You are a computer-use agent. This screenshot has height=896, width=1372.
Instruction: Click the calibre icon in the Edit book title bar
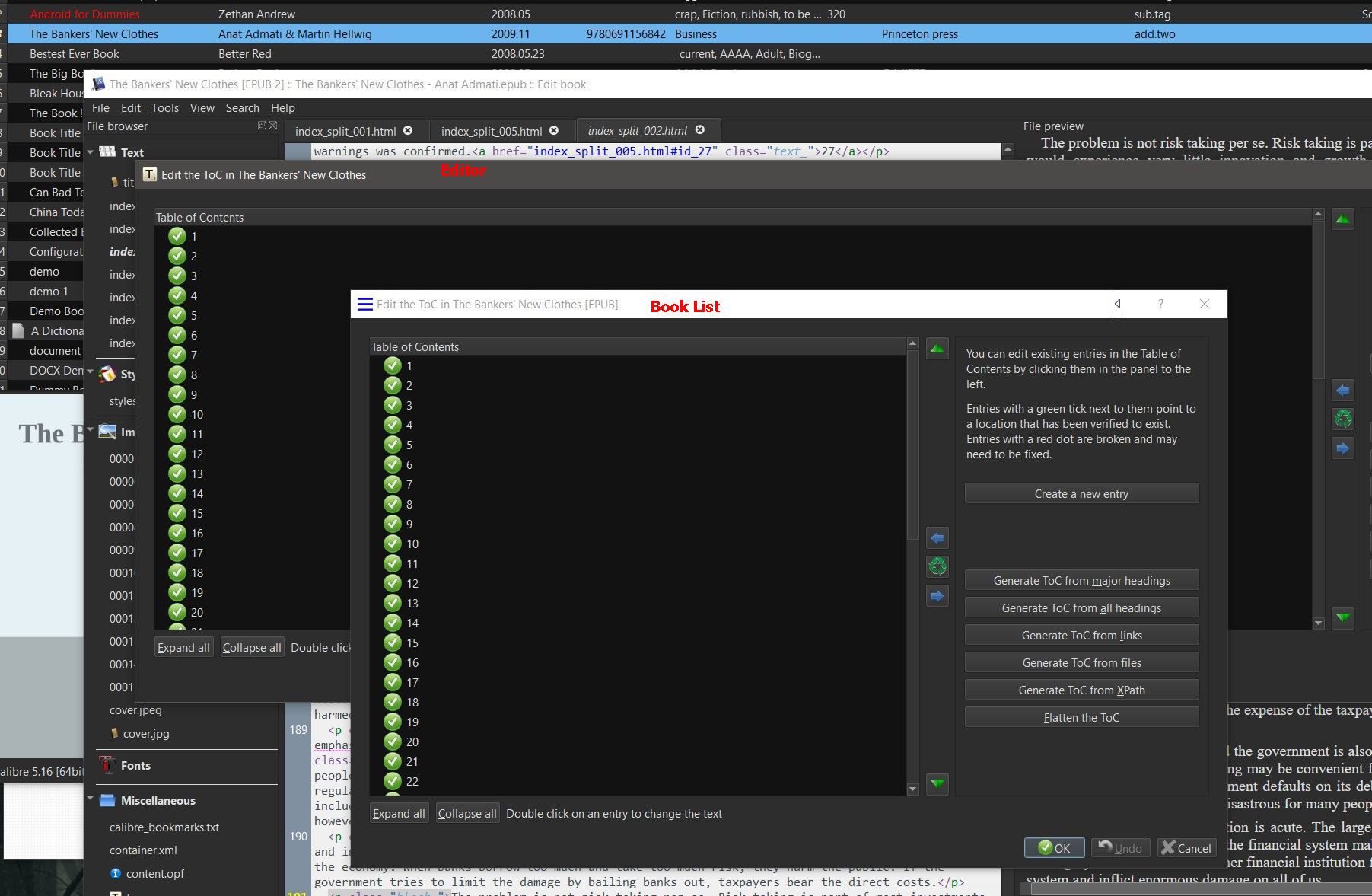tap(98, 84)
